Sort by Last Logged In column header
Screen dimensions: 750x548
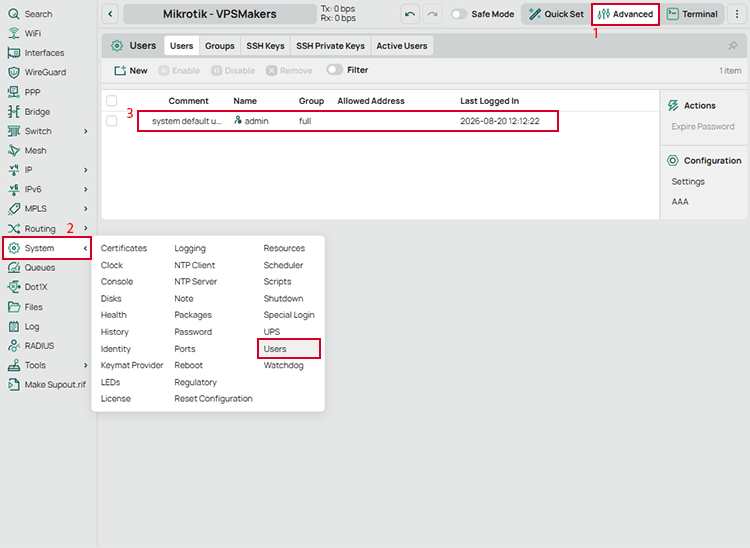coord(489,101)
